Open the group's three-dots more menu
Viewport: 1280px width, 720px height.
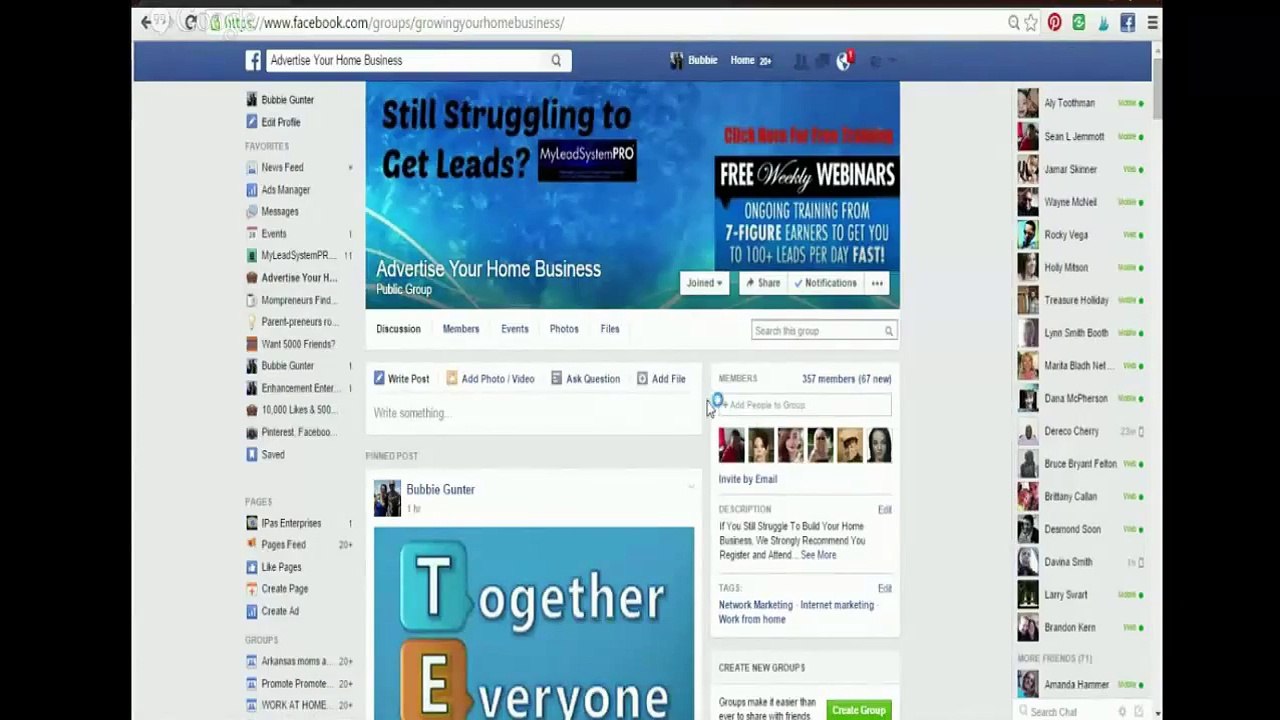click(877, 283)
